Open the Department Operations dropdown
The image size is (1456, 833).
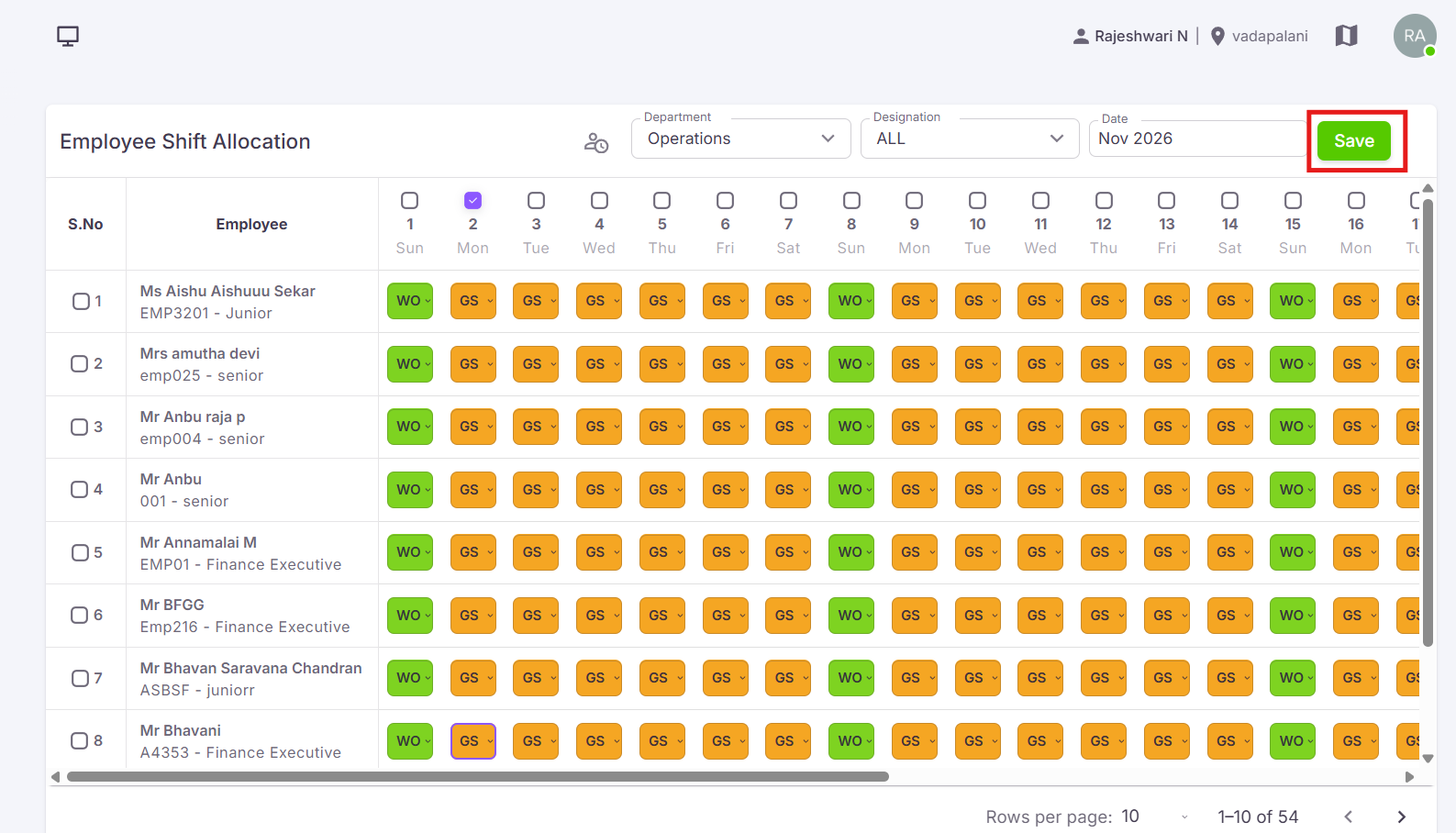tap(741, 139)
